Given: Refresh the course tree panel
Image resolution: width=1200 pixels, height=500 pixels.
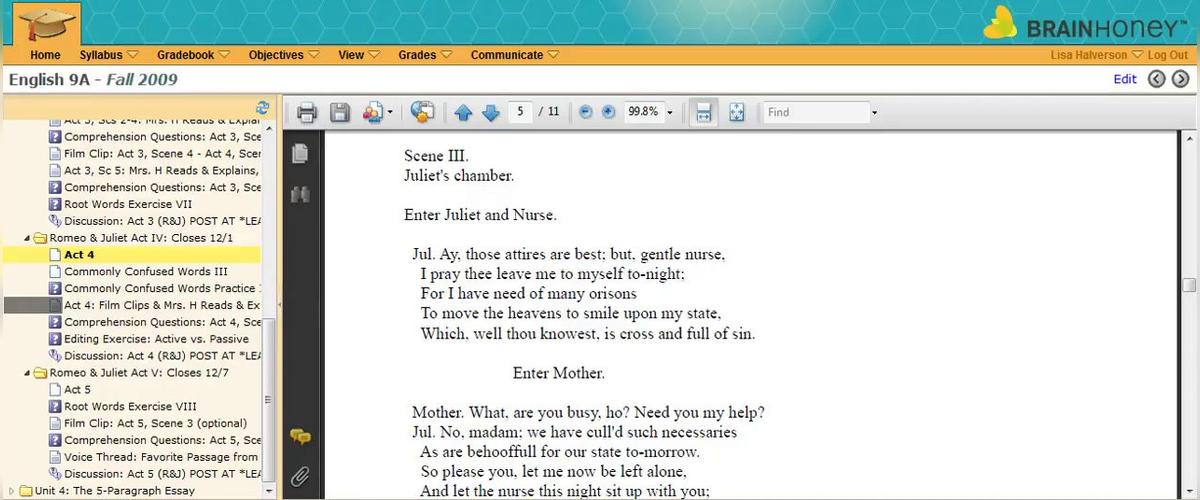Looking at the screenshot, I should (262, 107).
